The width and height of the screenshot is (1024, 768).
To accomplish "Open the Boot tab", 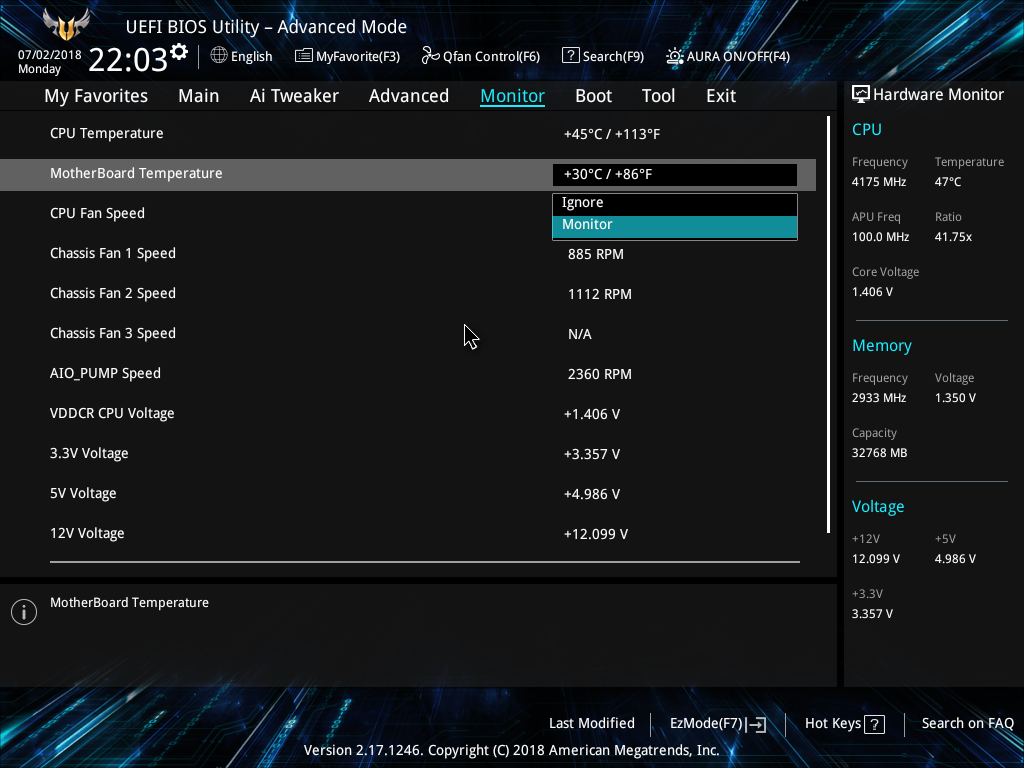I will coord(594,96).
